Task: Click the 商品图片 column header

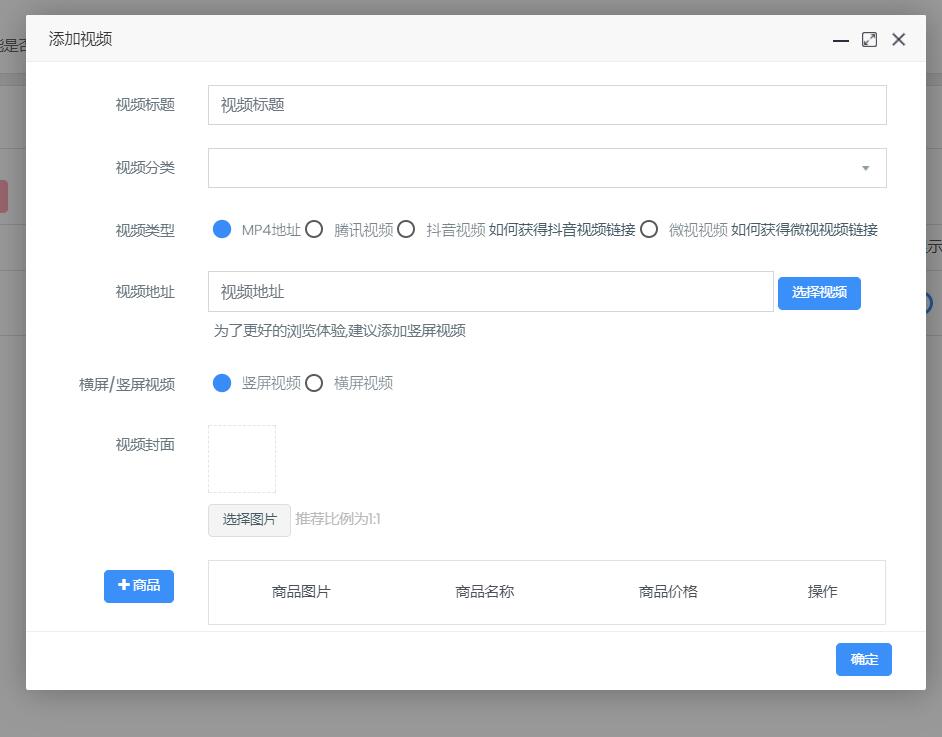Action: [x=301, y=592]
